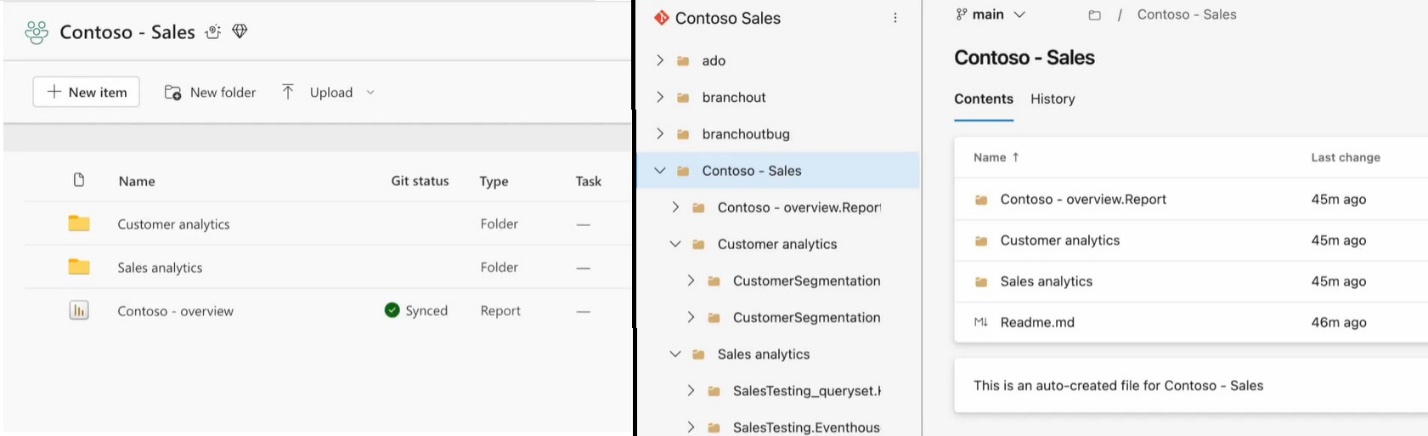The width and height of the screenshot is (1428, 436).
Task: Click the upload arrow icon
Action: point(288,92)
